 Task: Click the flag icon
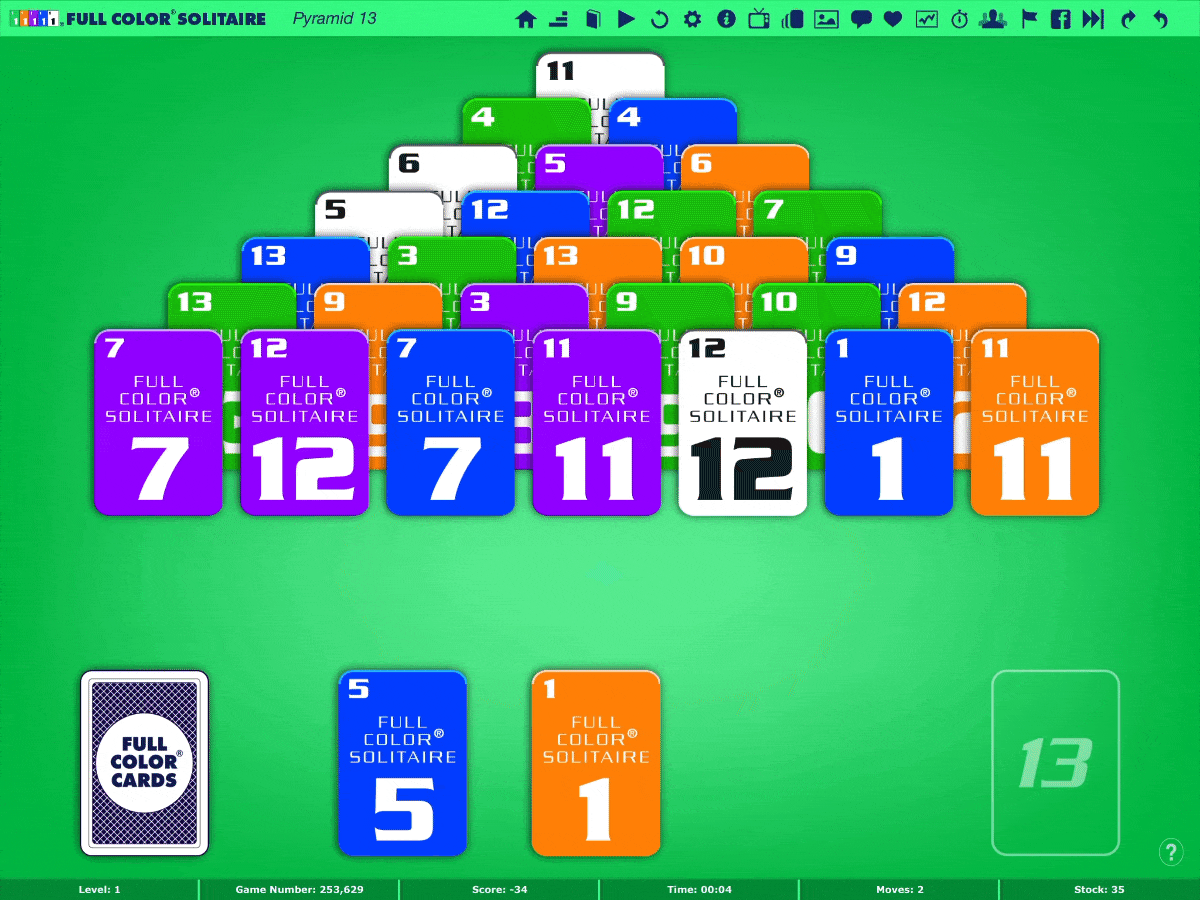[x=1029, y=18]
